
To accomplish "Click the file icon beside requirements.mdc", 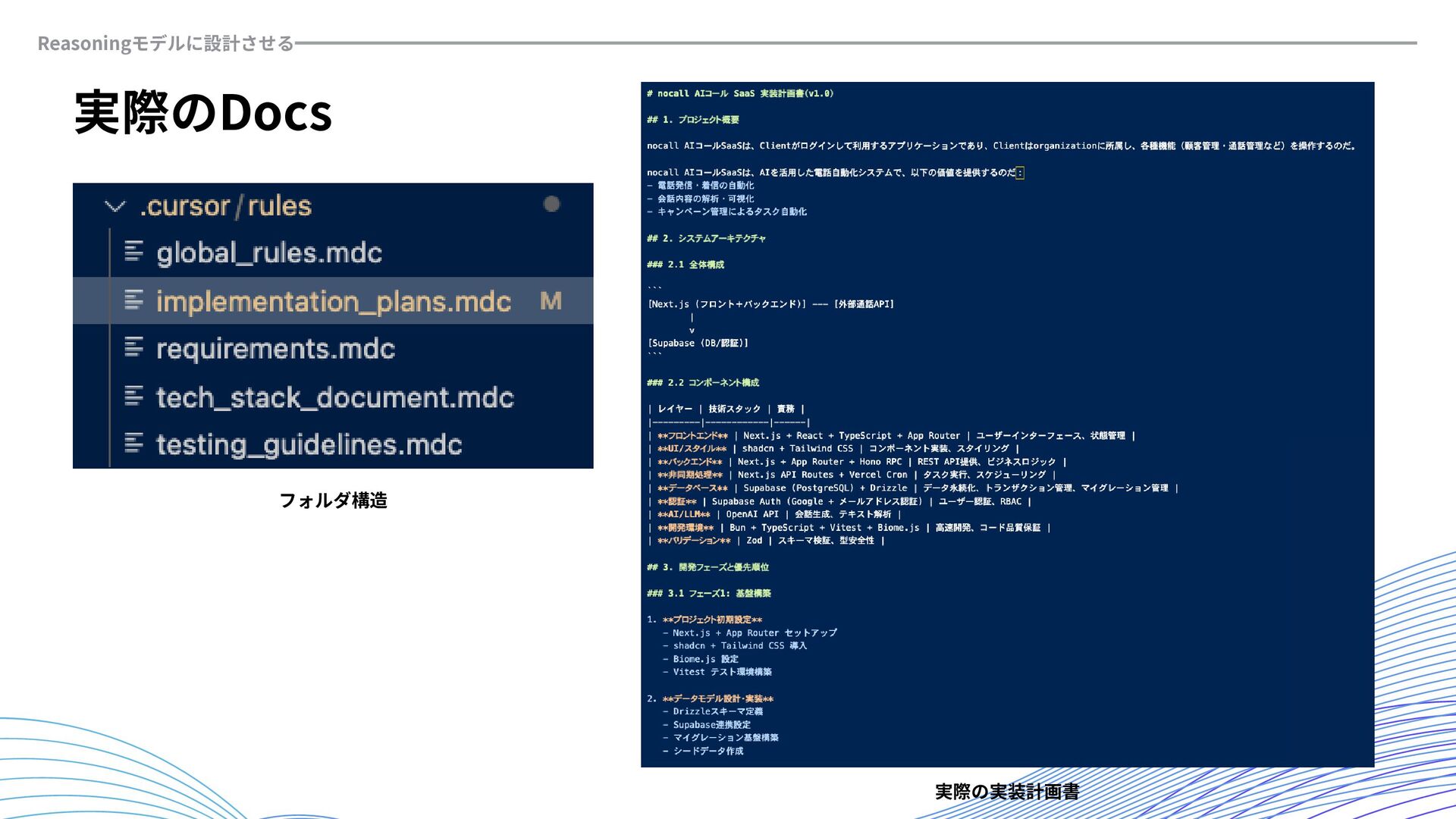I will pyautogui.click(x=133, y=347).
